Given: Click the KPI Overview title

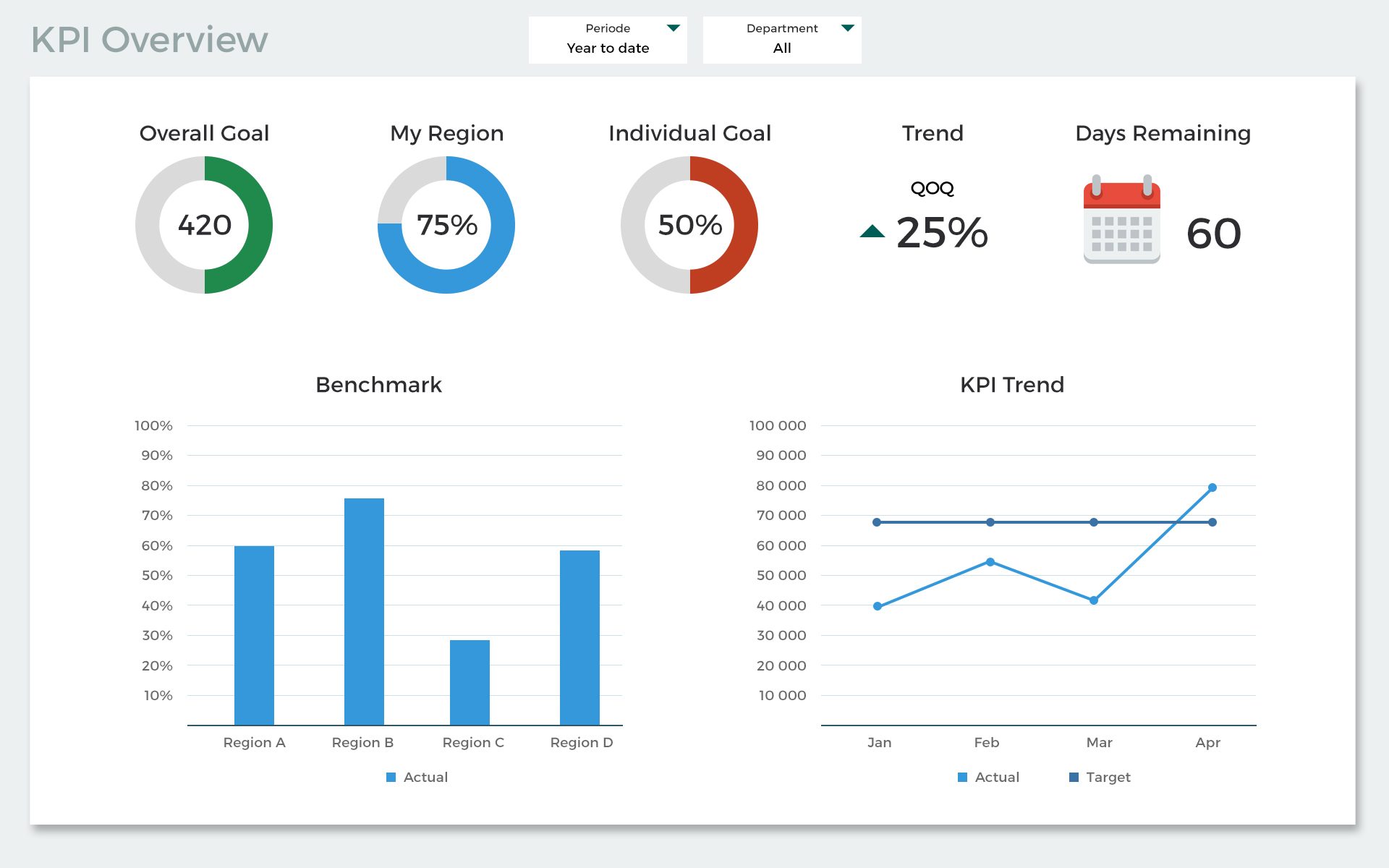Looking at the screenshot, I should tap(149, 40).
